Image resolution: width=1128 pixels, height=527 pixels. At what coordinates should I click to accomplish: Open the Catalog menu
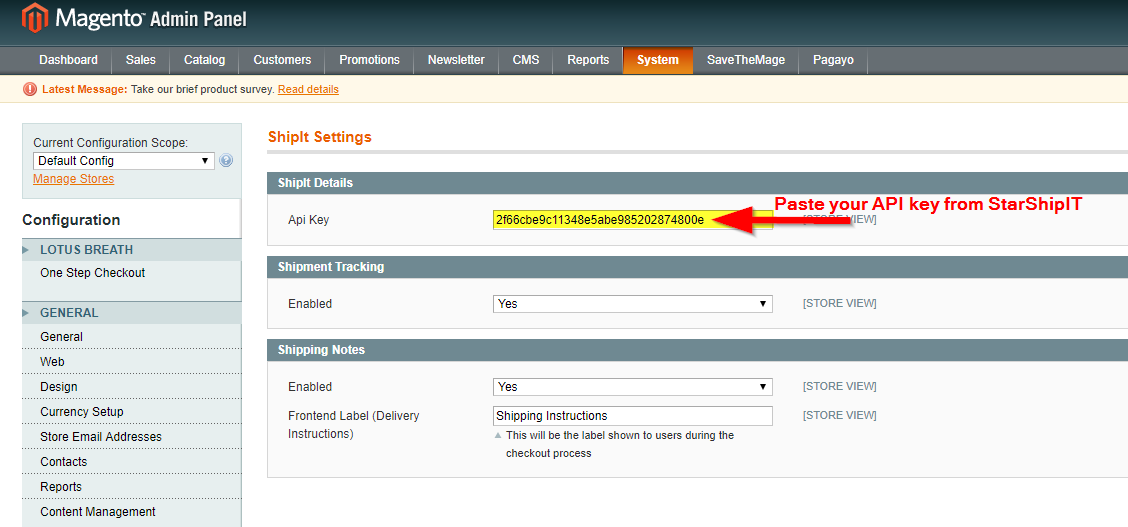point(204,60)
